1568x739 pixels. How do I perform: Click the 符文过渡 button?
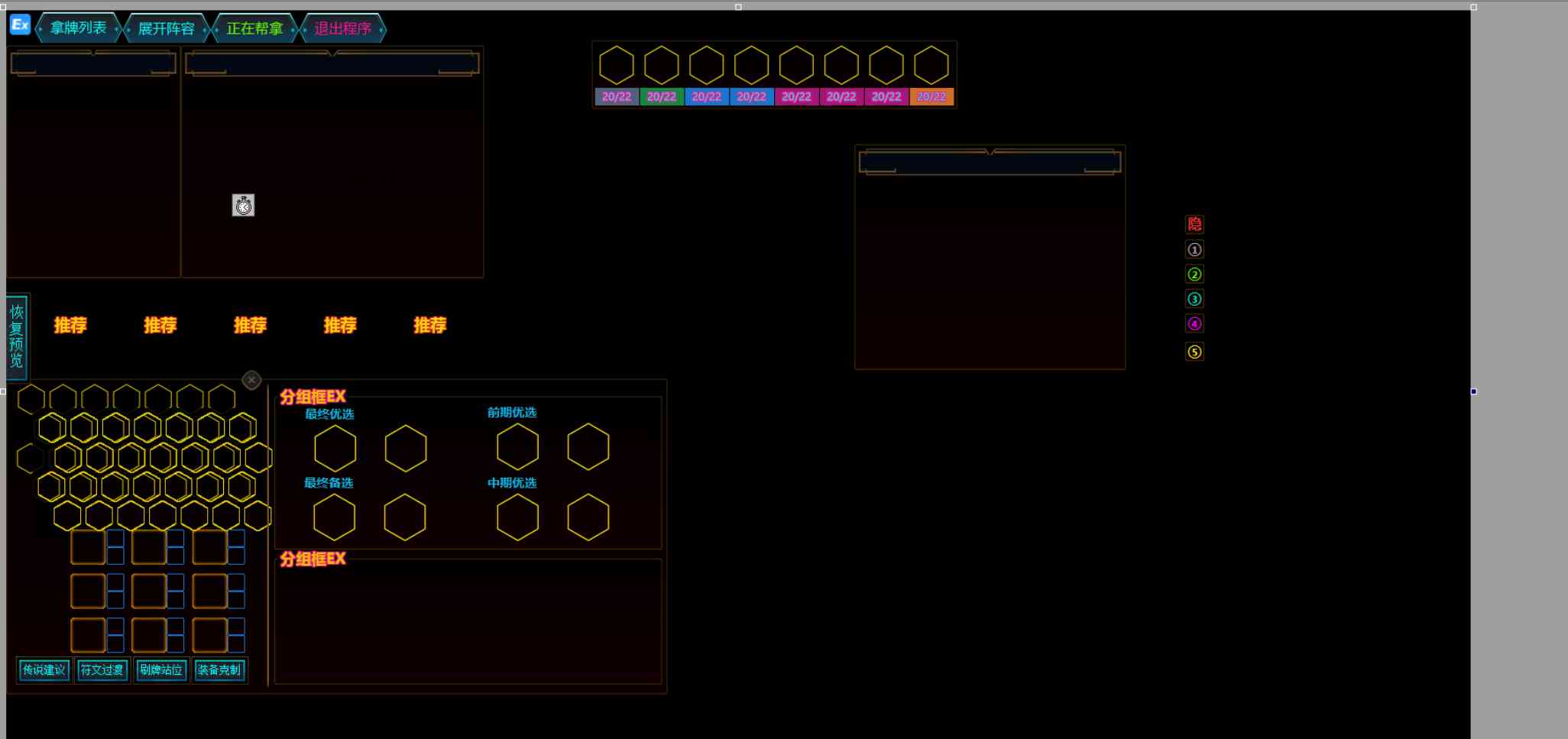pos(102,670)
